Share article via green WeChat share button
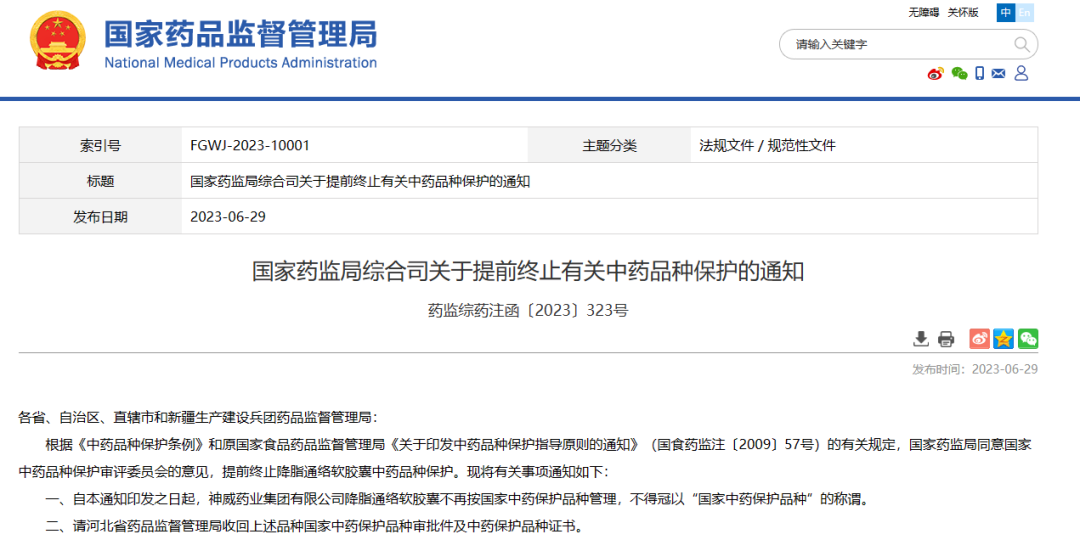Screen dimensions: 1080x551 click(1028, 339)
